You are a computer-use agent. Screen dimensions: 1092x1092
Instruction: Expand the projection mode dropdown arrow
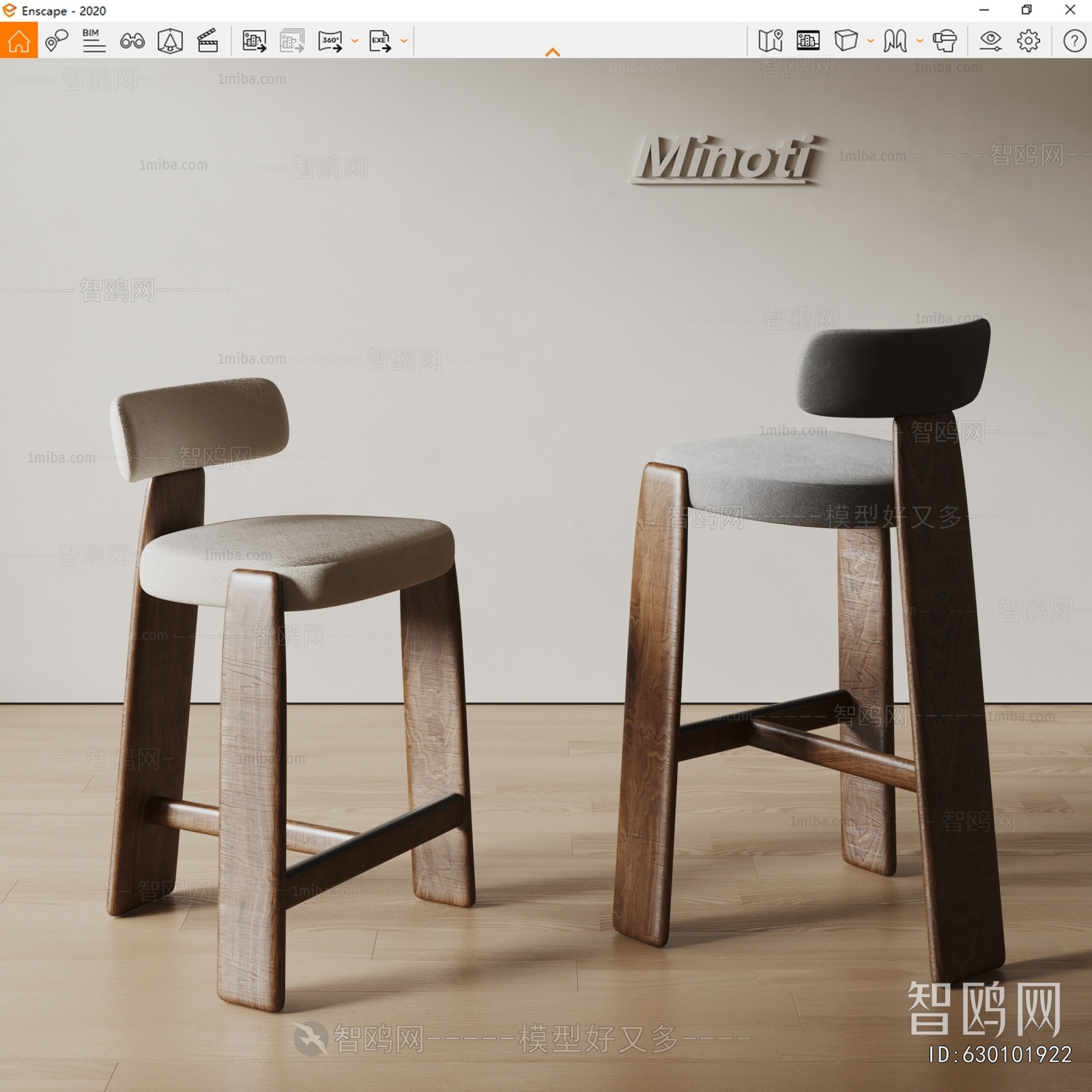(870, 42)
